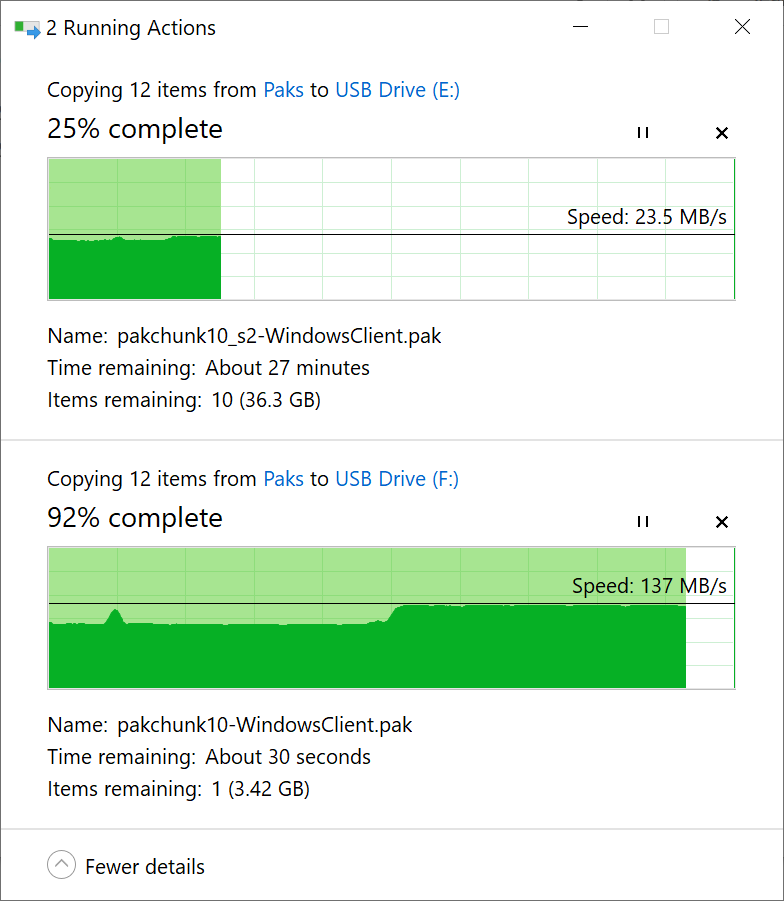Screen dimensions: 784x901
Task: Click the About 27 minutes time remaining
Action: (288, 368)
